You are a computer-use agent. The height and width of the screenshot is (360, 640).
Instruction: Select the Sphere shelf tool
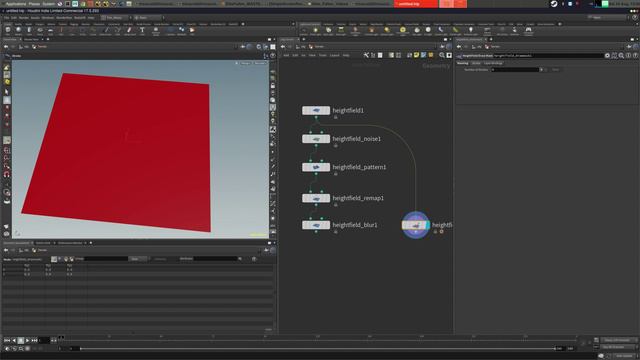click(18, 31)
